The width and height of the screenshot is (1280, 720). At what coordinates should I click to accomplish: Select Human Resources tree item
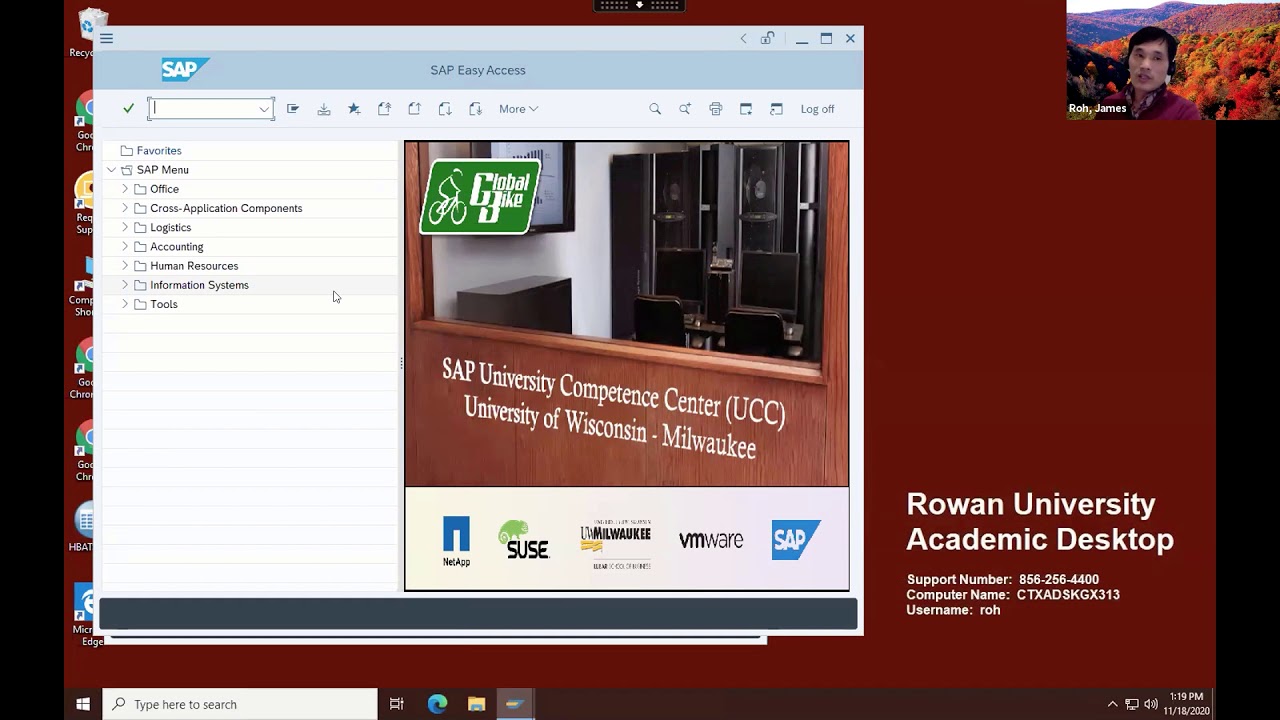(x=194, y=265)
